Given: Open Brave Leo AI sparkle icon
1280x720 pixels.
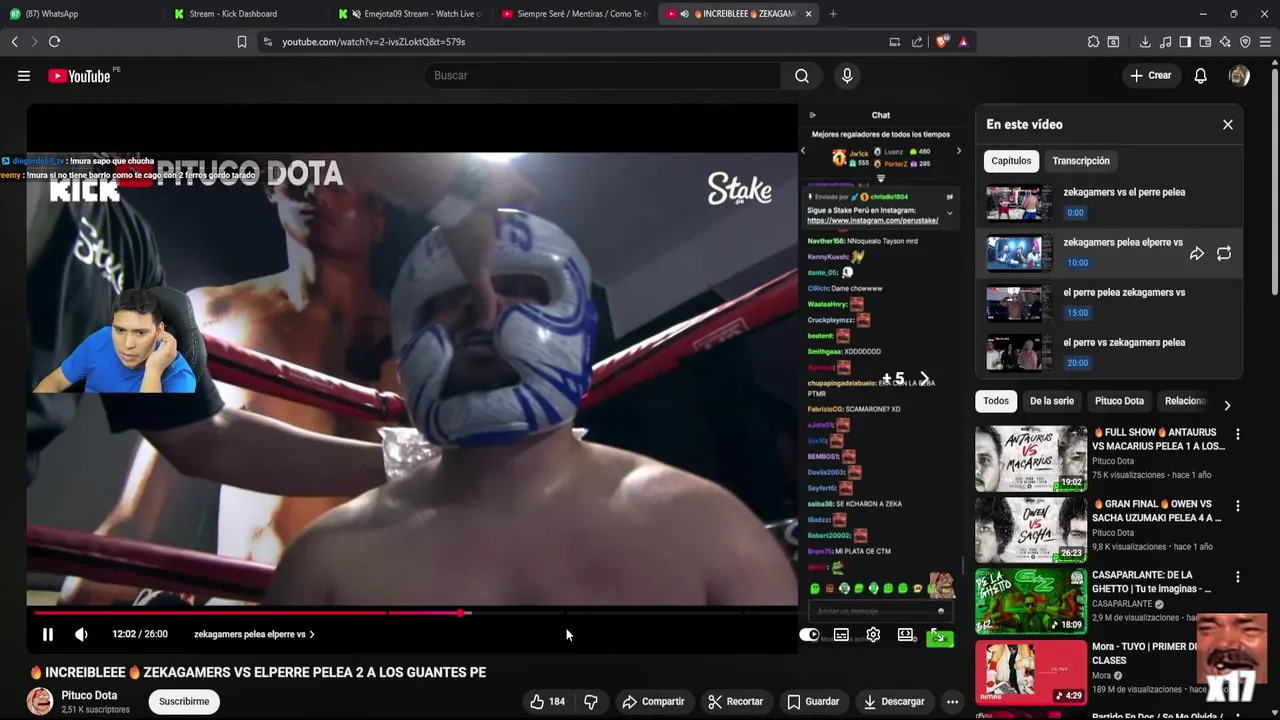Looking at the screenshot, I should click(x=1225, y=42).
